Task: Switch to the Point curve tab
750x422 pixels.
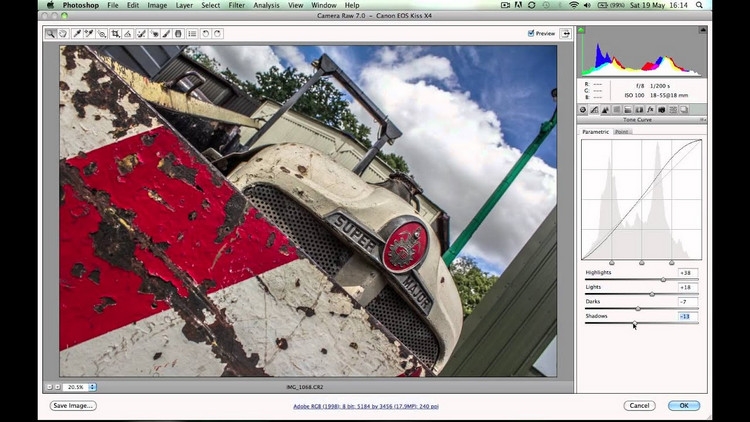Action: (622, 132)
